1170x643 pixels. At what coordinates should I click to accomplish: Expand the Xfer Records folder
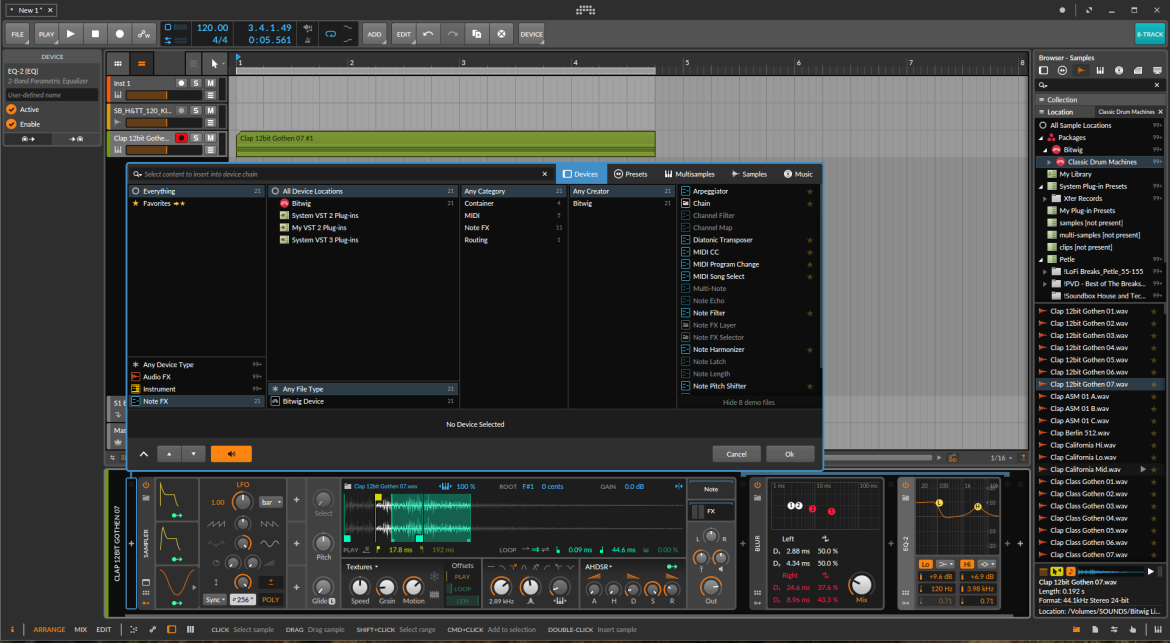tap(1045, 198)
